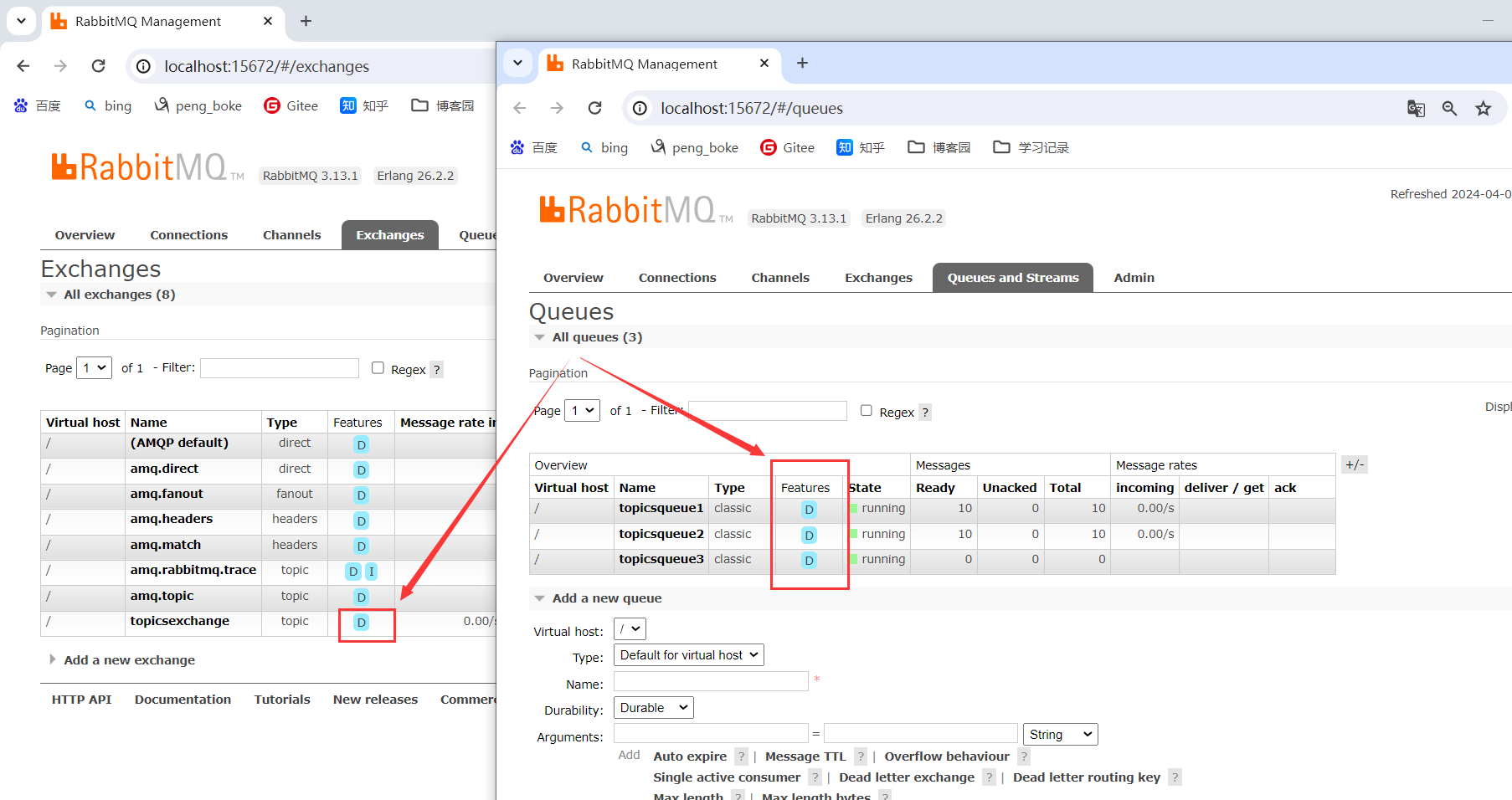Screen dimensions: 1512x800
Task: Open topicsqueue1 queue details
Action: (x=661, y=508)
